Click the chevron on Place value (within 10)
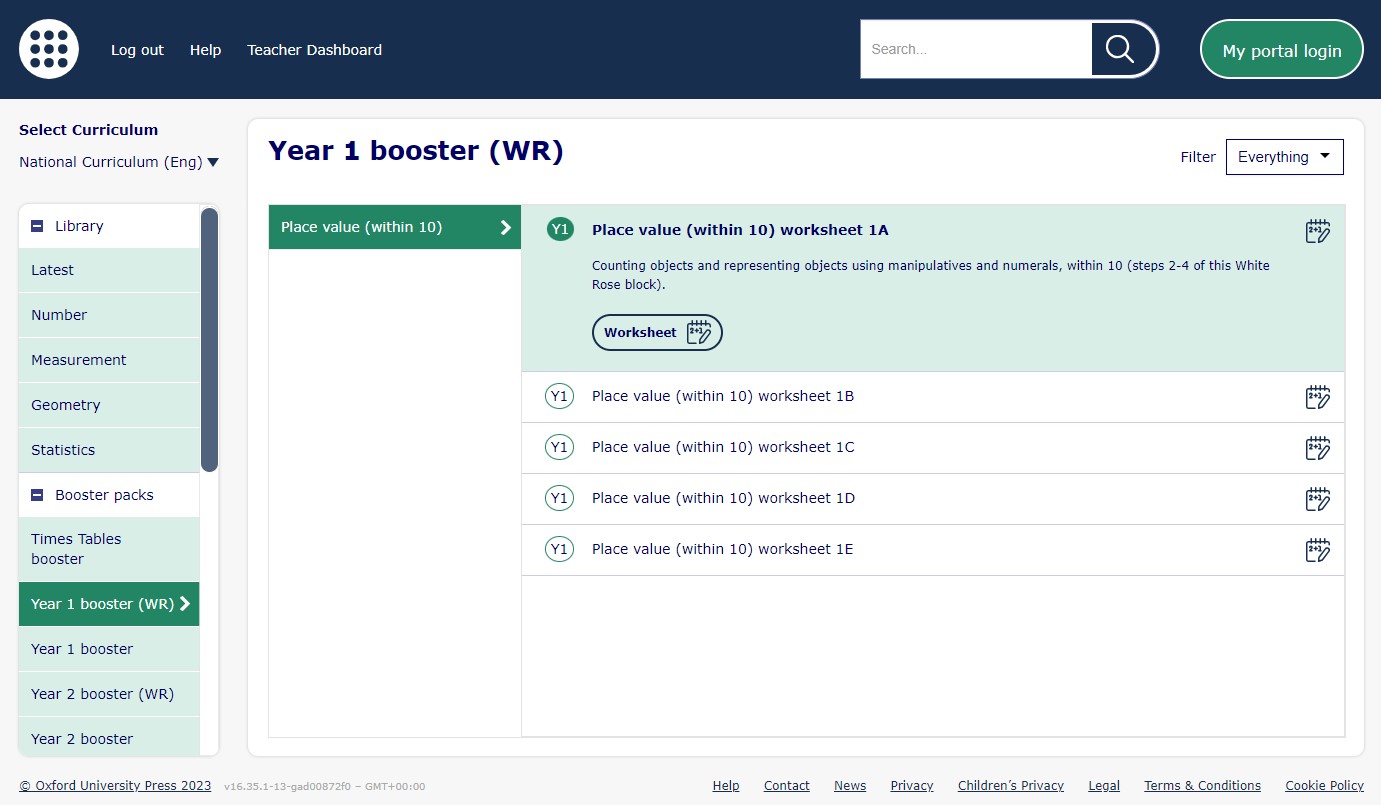The image size is (1381, 805). [506, 227]
